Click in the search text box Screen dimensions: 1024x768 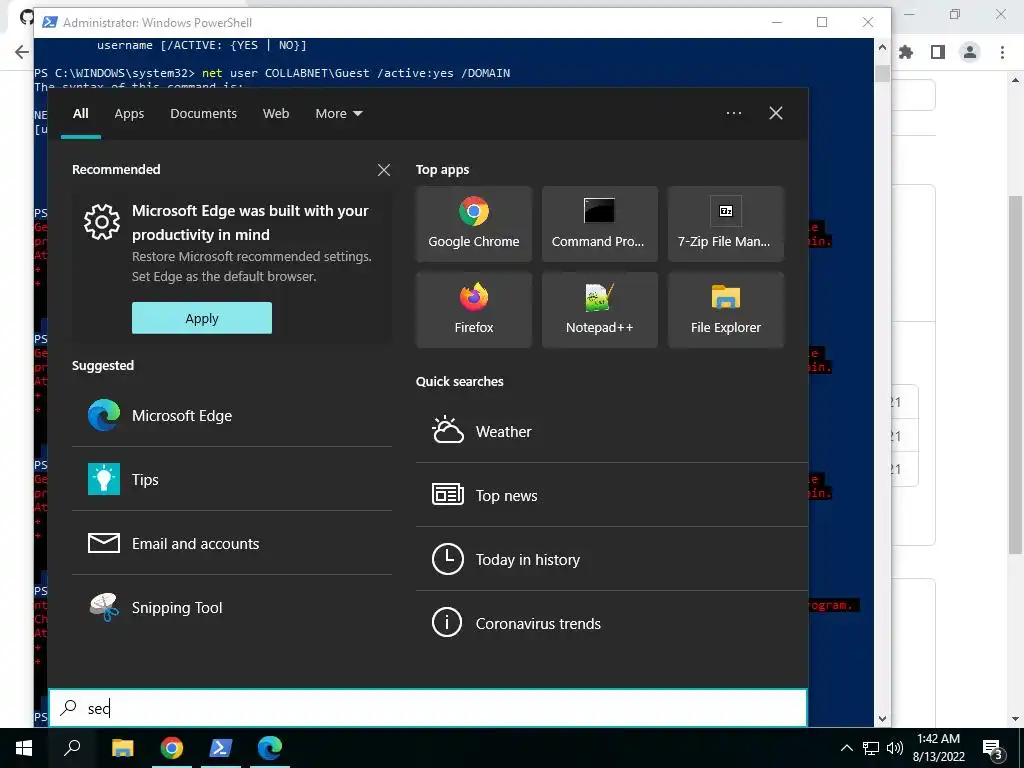[428, 708]
